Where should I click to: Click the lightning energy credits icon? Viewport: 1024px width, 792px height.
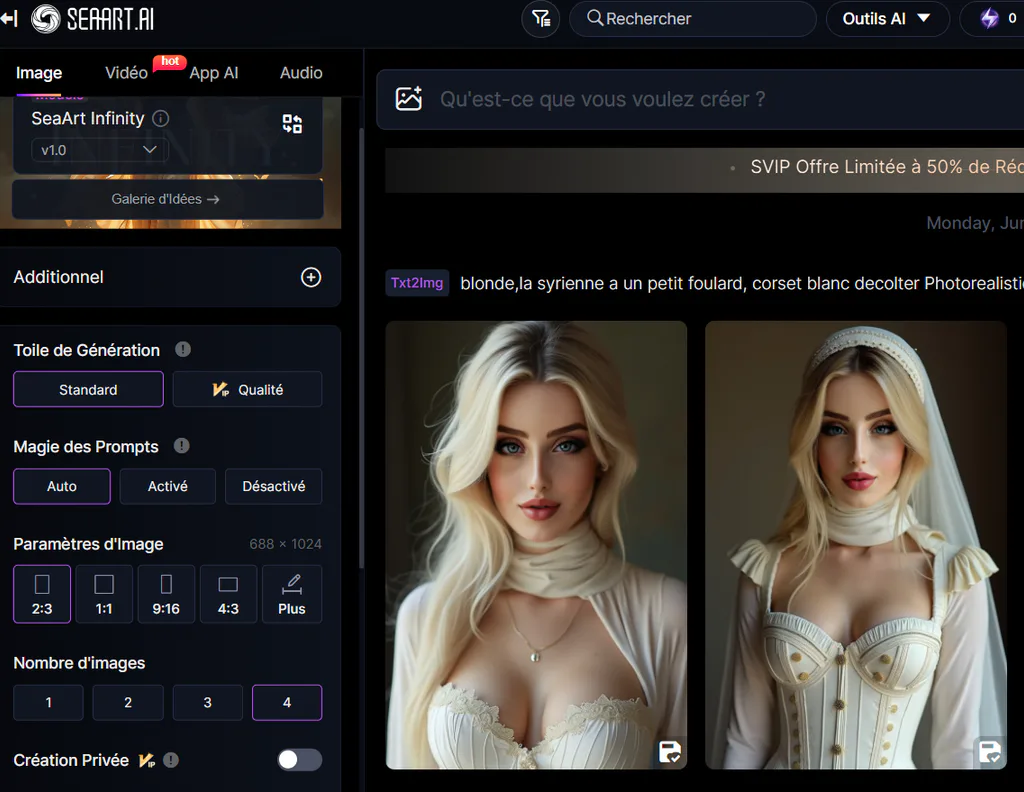pyautogui.click(x=990, y=18)
